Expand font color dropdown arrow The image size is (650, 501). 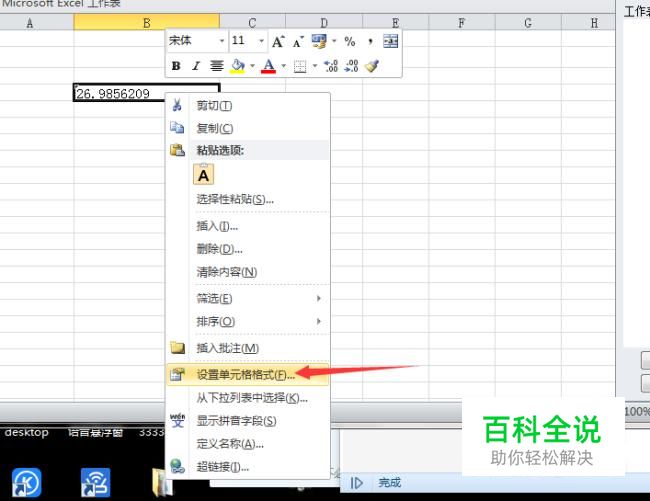point(284,66)
